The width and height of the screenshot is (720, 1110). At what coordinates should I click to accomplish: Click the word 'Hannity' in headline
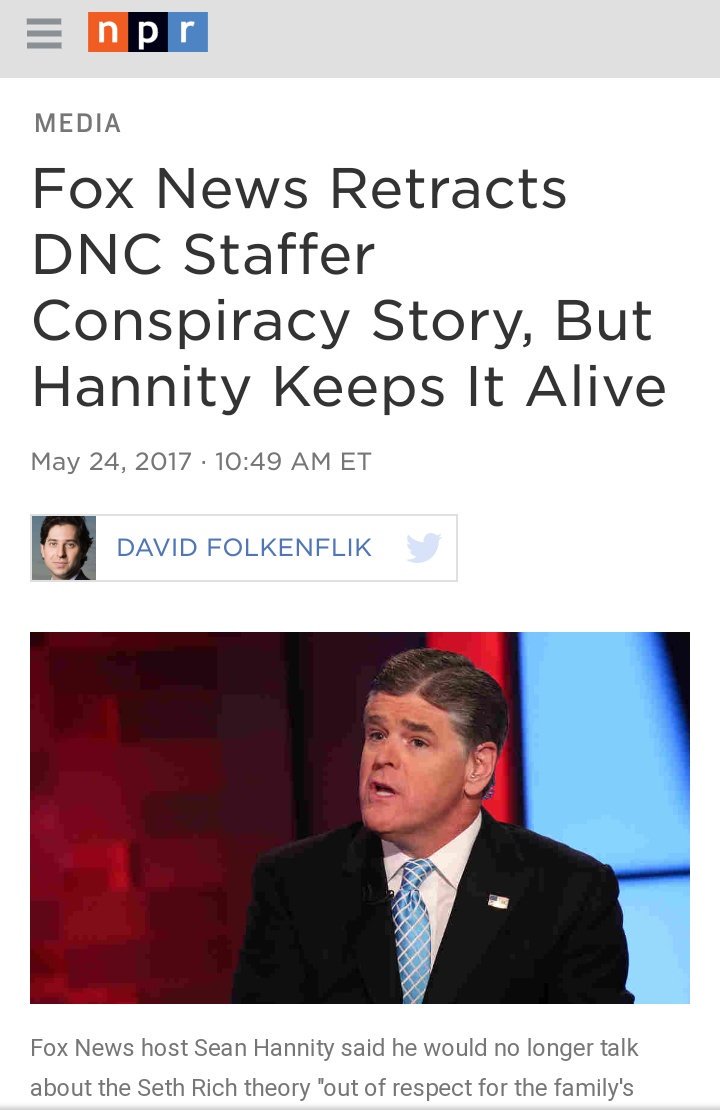point(142,388)
